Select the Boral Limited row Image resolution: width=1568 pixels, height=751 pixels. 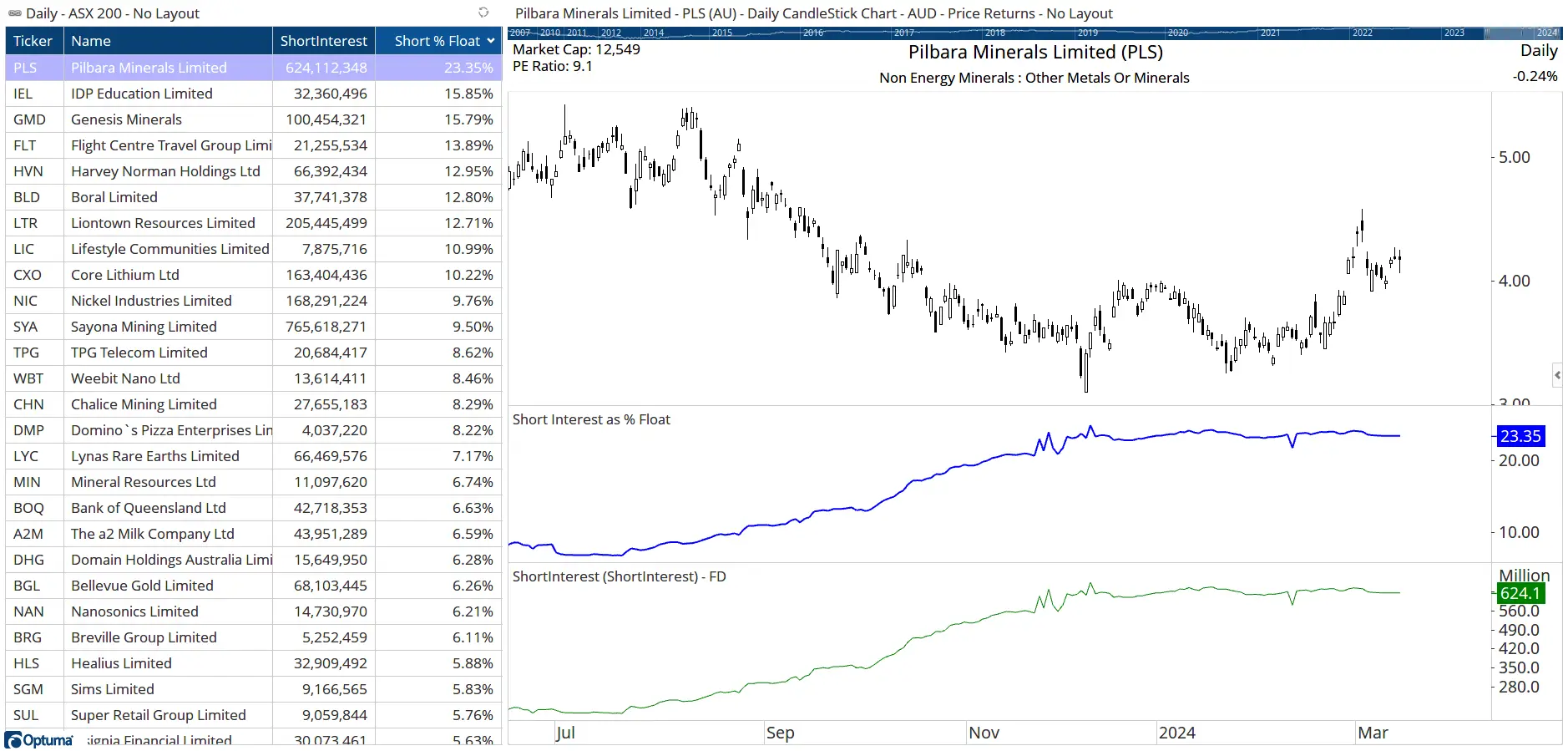coord(253,197)
